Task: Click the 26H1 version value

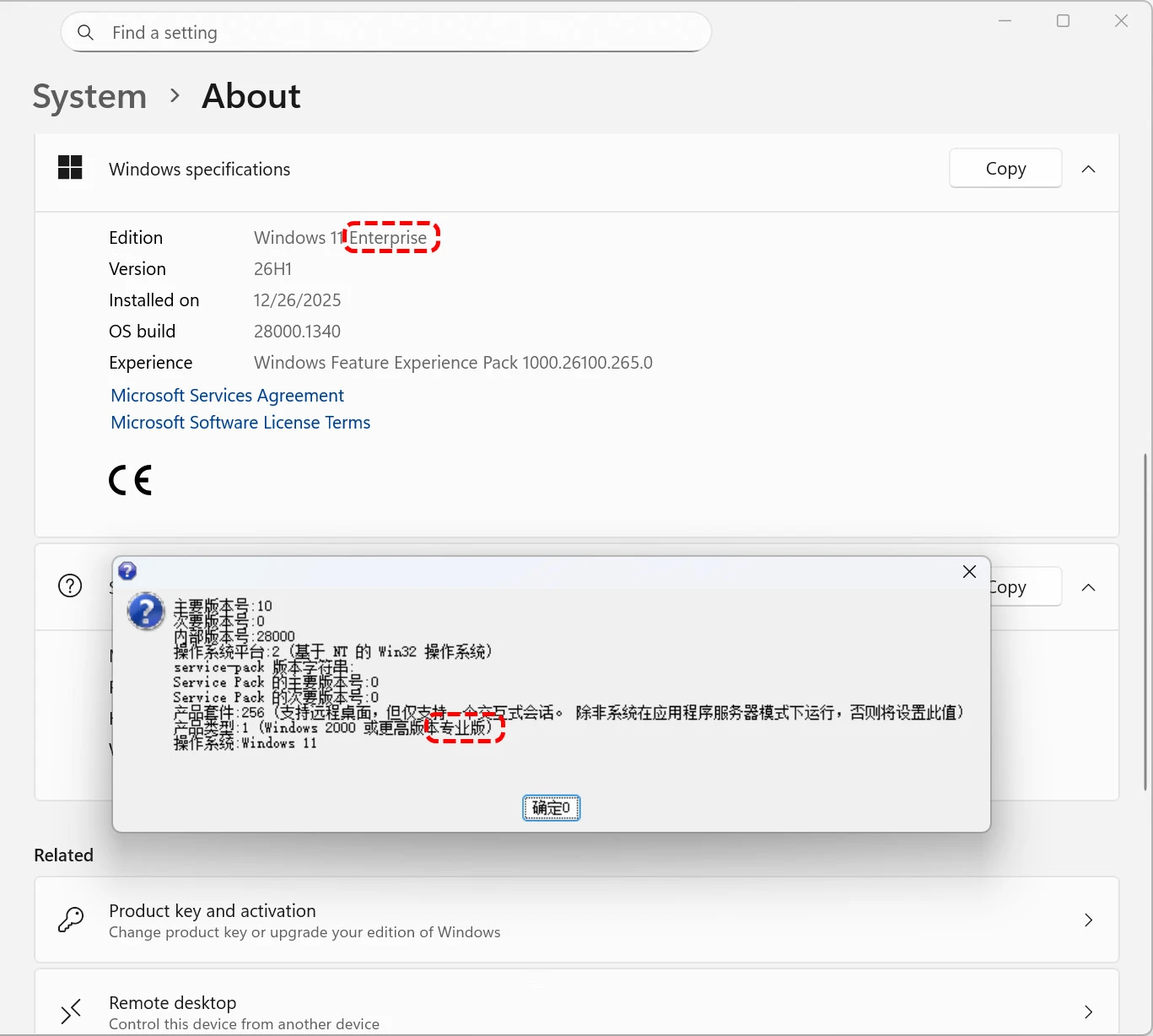Action: pyautogui.click(x=273, y=269)
